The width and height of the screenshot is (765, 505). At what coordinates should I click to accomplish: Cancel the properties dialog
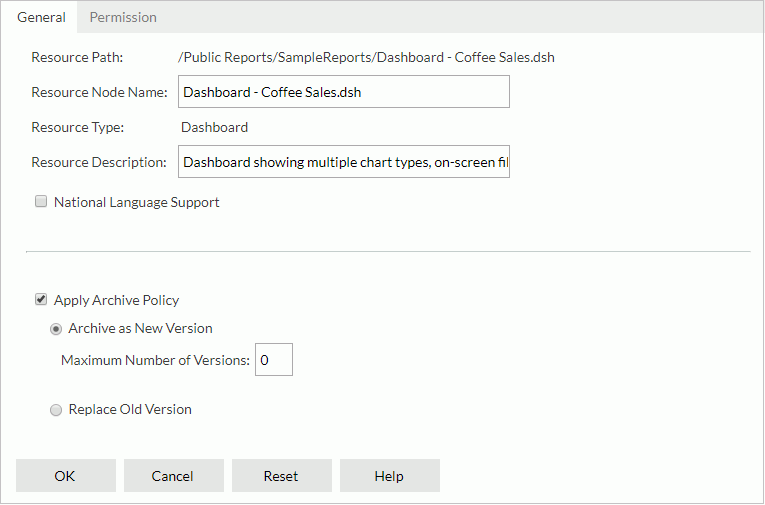pyautogui.click(x=174, y=476)
